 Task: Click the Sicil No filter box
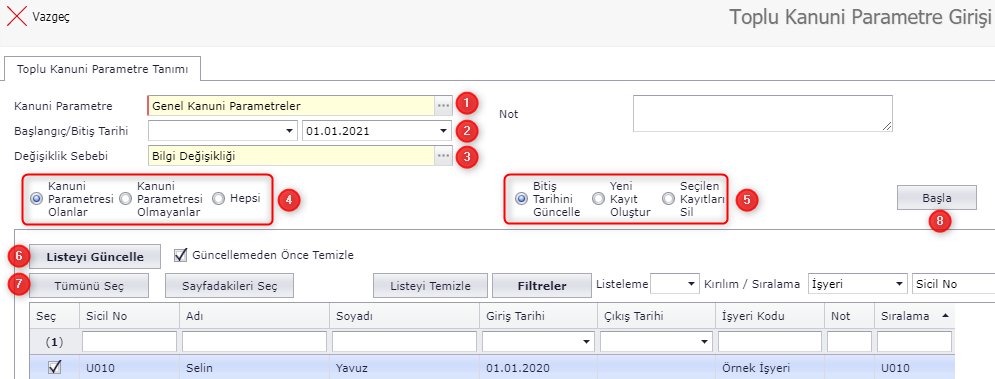(129, 342)
